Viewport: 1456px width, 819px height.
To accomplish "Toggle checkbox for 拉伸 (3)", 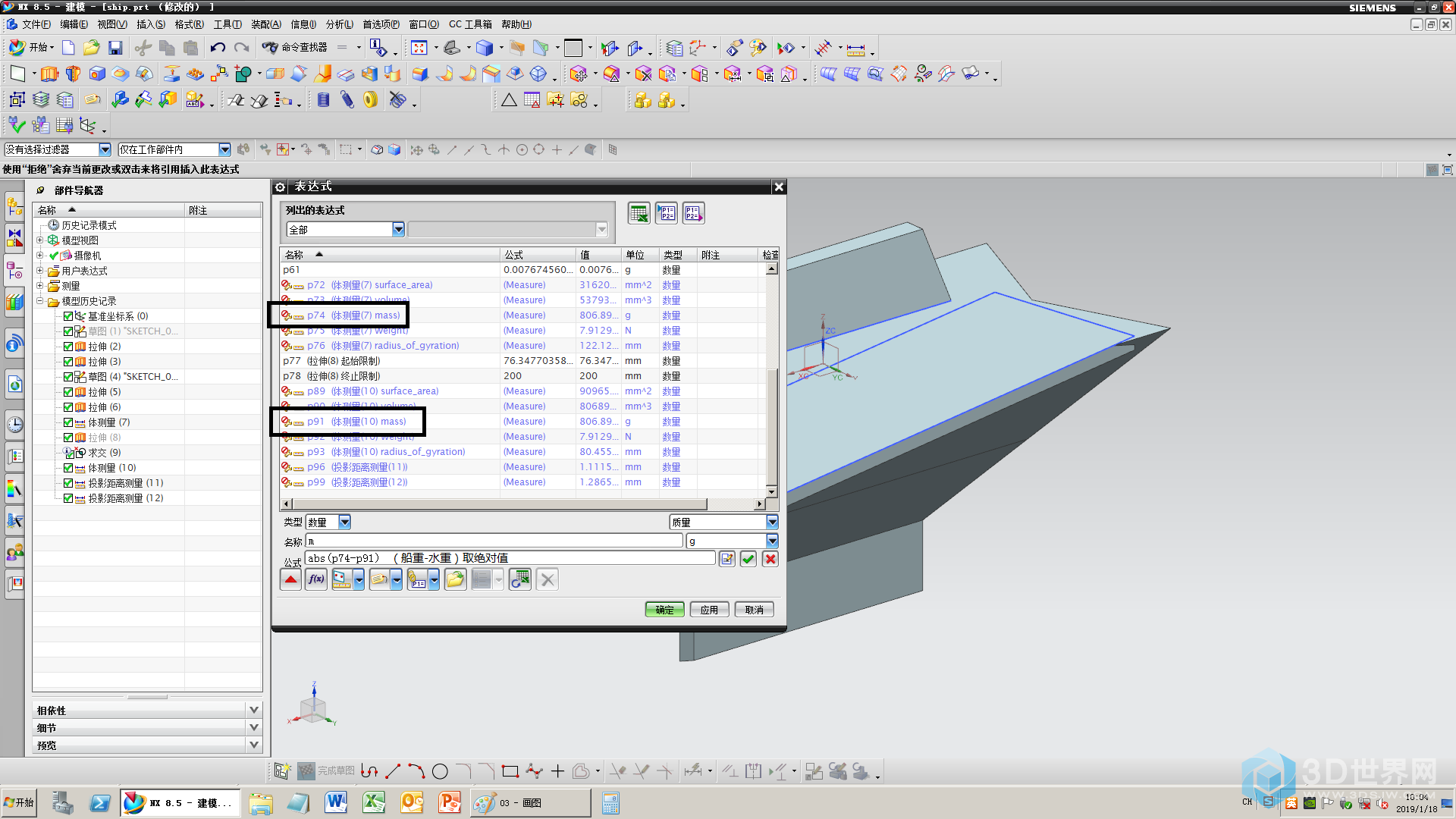I will [68, 362].
